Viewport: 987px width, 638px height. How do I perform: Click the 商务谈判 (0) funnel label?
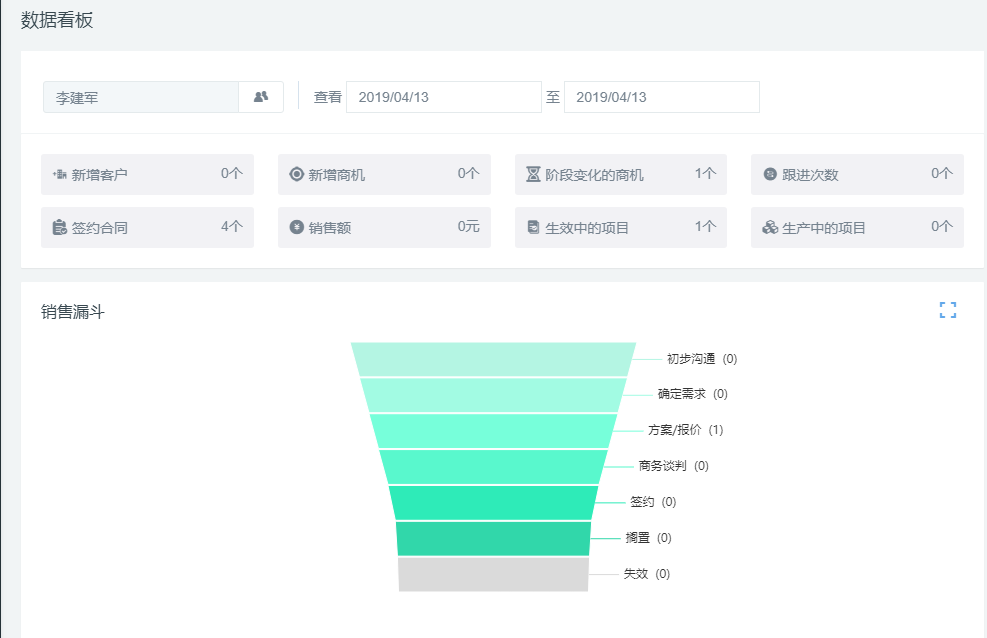tap(673, 466)
